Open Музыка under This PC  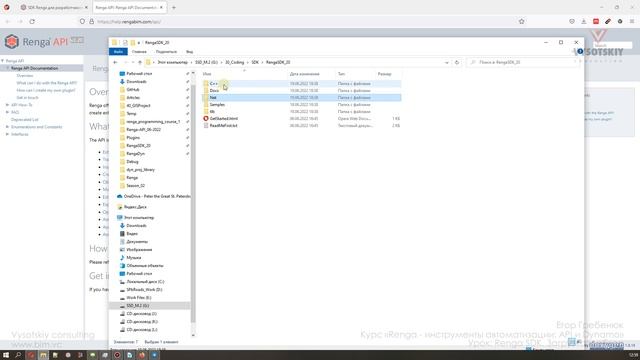tap(133, 258)
